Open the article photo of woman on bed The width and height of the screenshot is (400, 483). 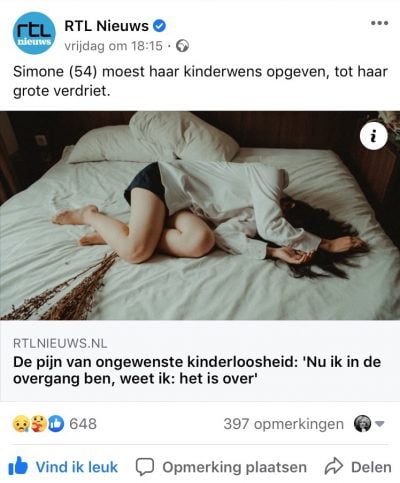(200, 216)
